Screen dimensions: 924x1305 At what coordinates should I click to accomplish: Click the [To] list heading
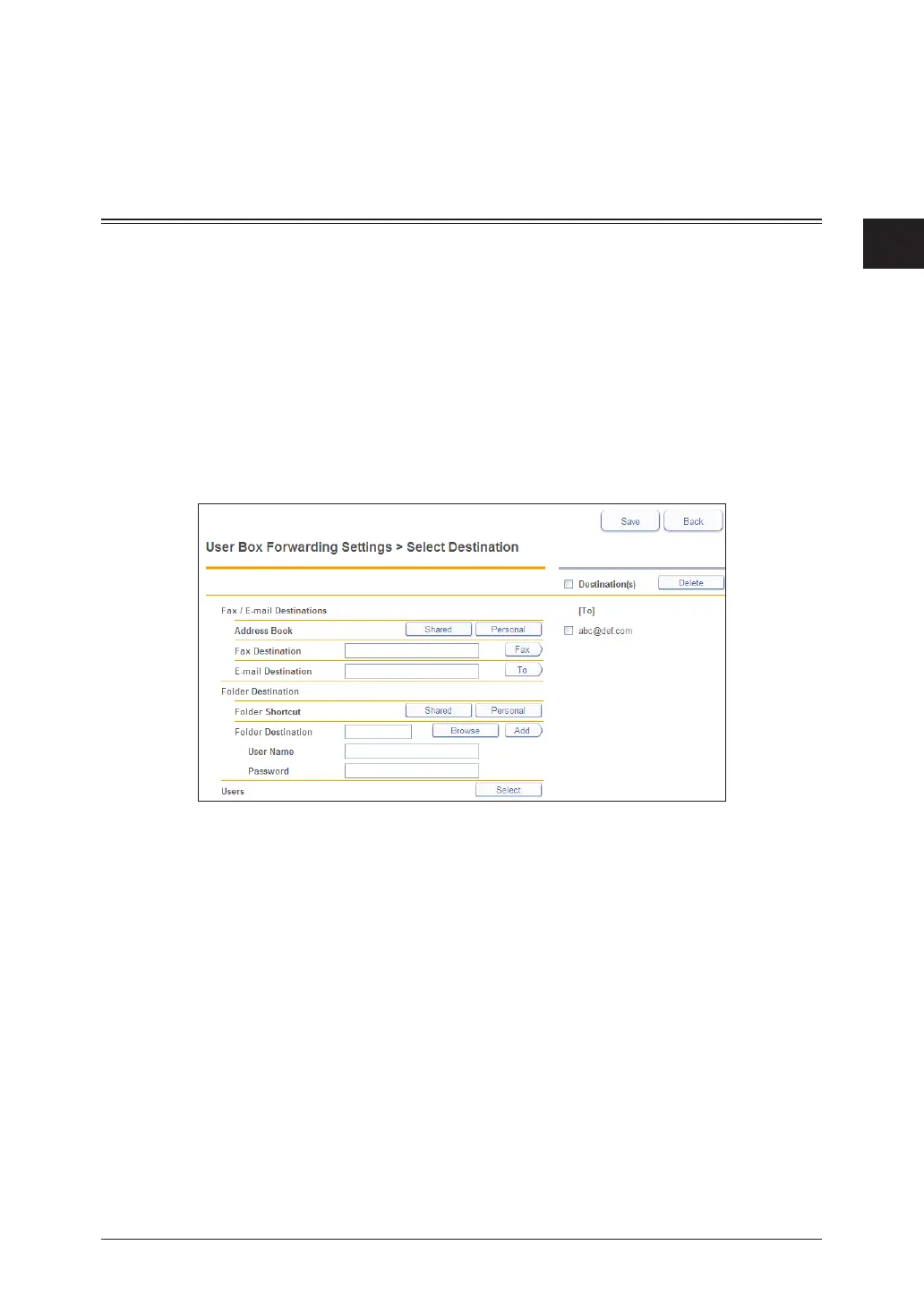point(586,611)
